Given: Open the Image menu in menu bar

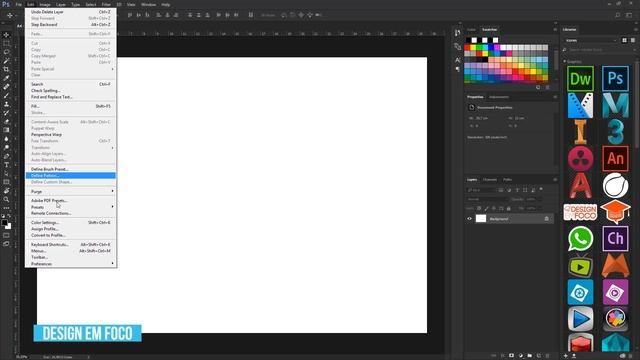Looking at the screenshot, I should pos(45,4).
